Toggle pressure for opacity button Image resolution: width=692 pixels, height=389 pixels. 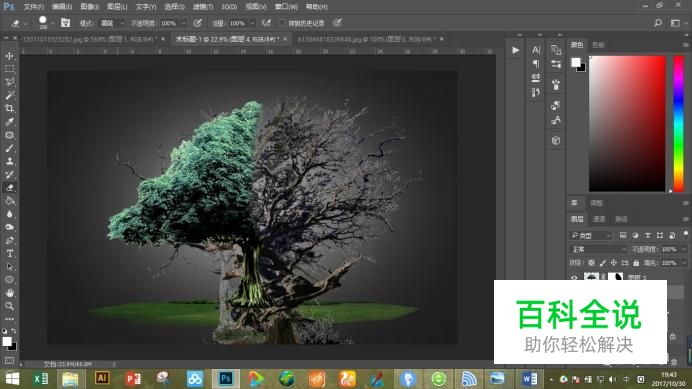coord(198,23)
